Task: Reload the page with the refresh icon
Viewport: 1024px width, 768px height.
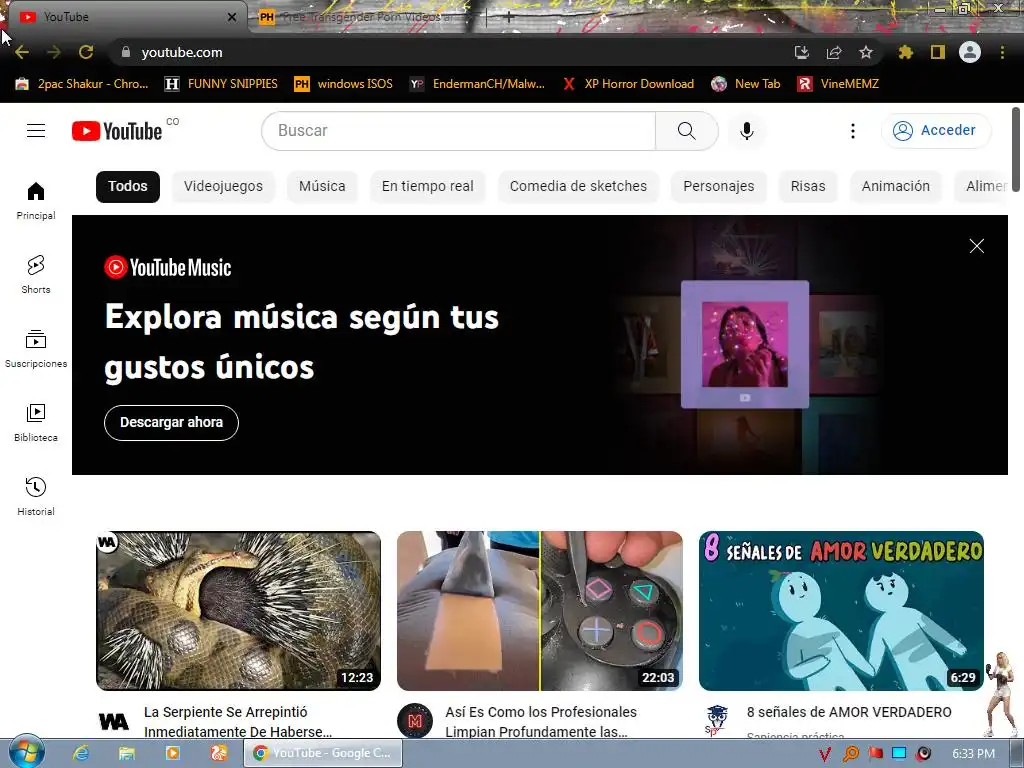Action: [x=86, y=52]
